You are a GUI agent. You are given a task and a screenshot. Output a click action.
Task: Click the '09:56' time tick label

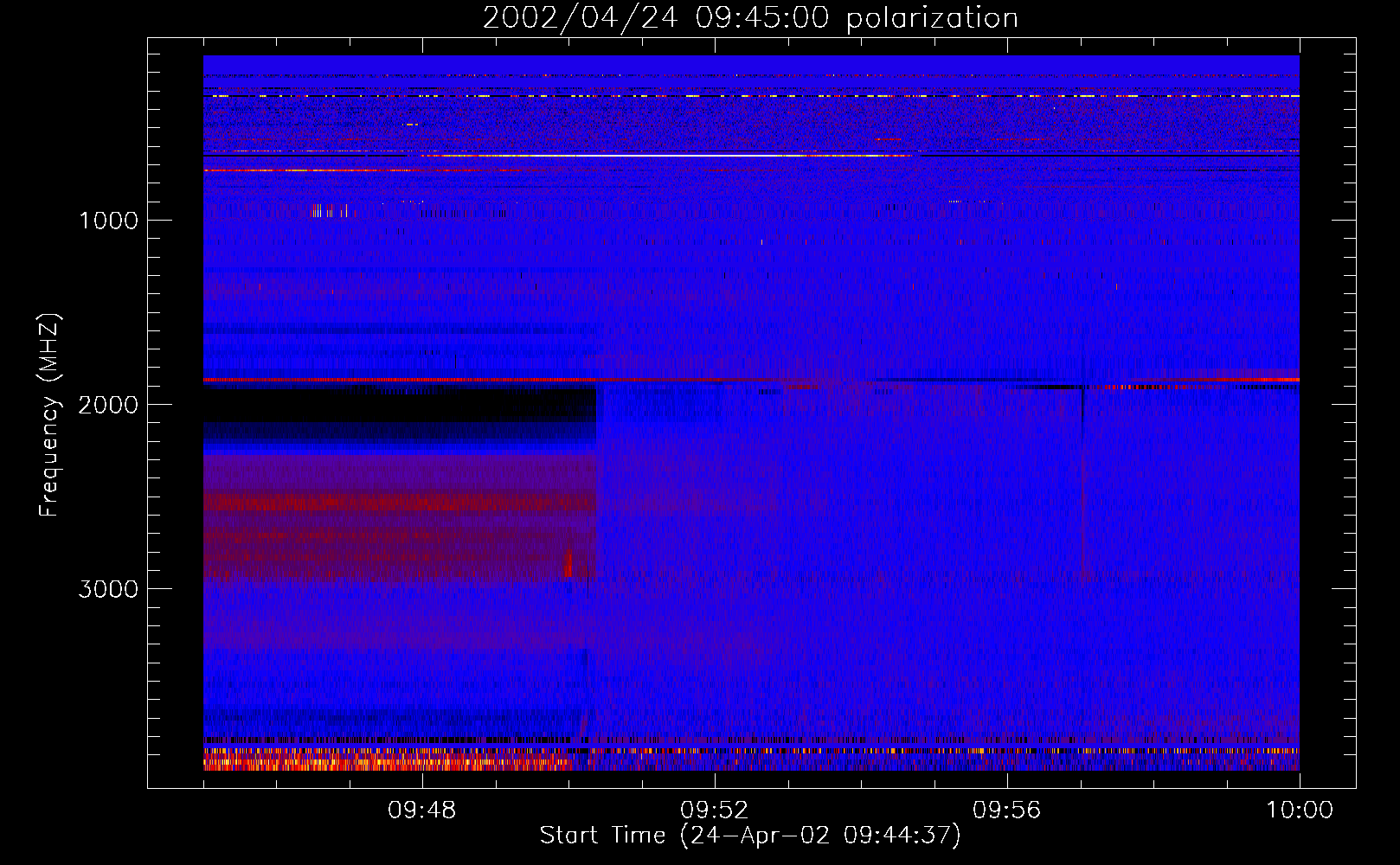click(x=1007, y=811)
